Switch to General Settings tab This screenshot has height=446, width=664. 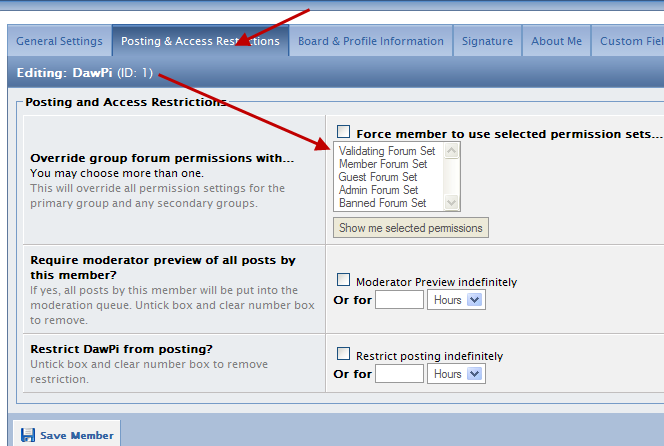click(59, 41)
